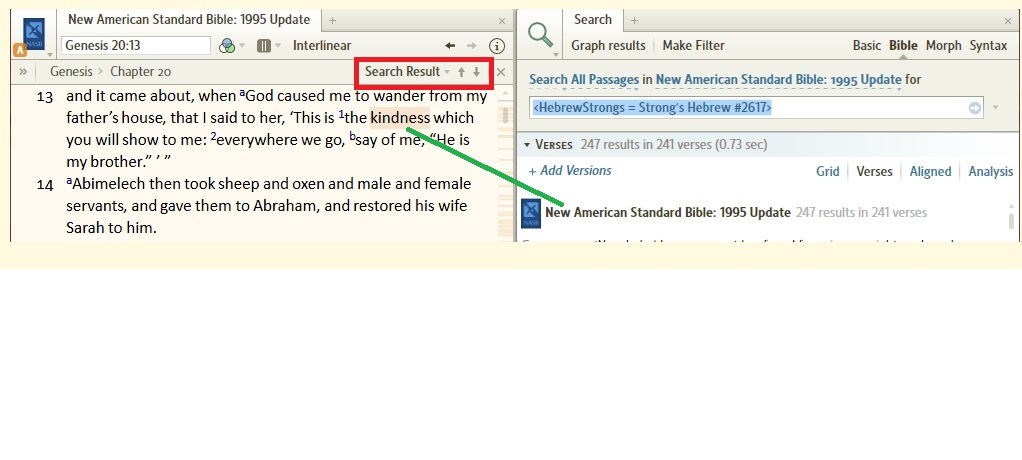The width and height of the screenshot is (1022, 460).
Task: Toggle the Interlinear display
Action: click(322, 46)
